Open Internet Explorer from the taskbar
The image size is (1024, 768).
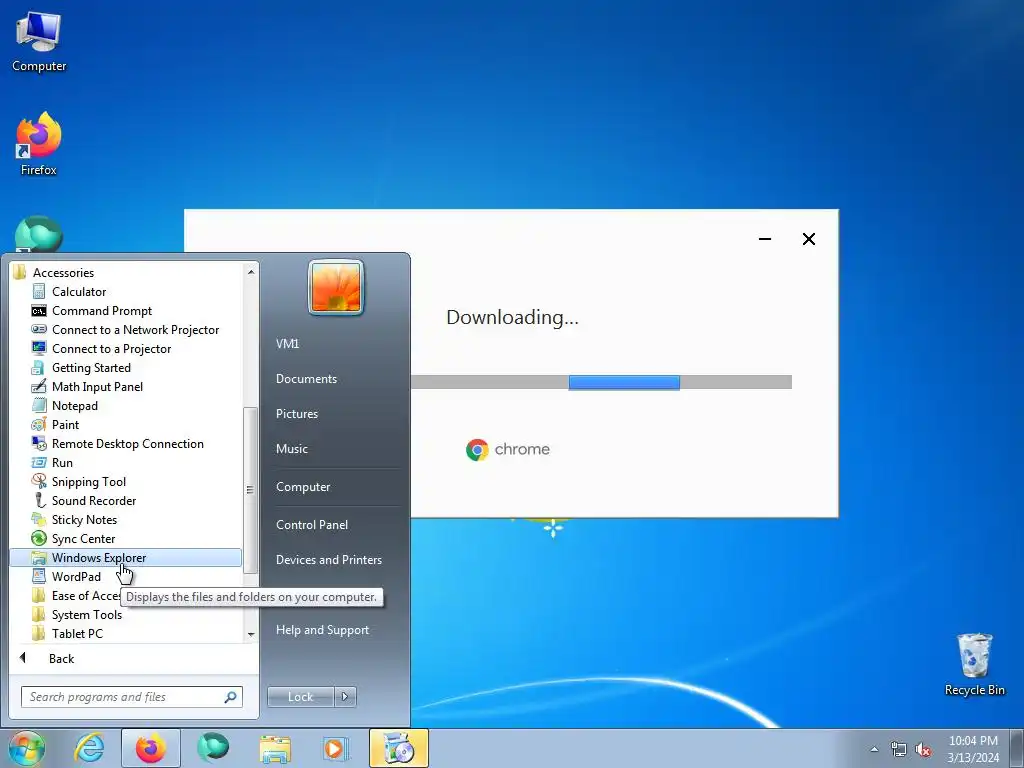tap(89, 748)
